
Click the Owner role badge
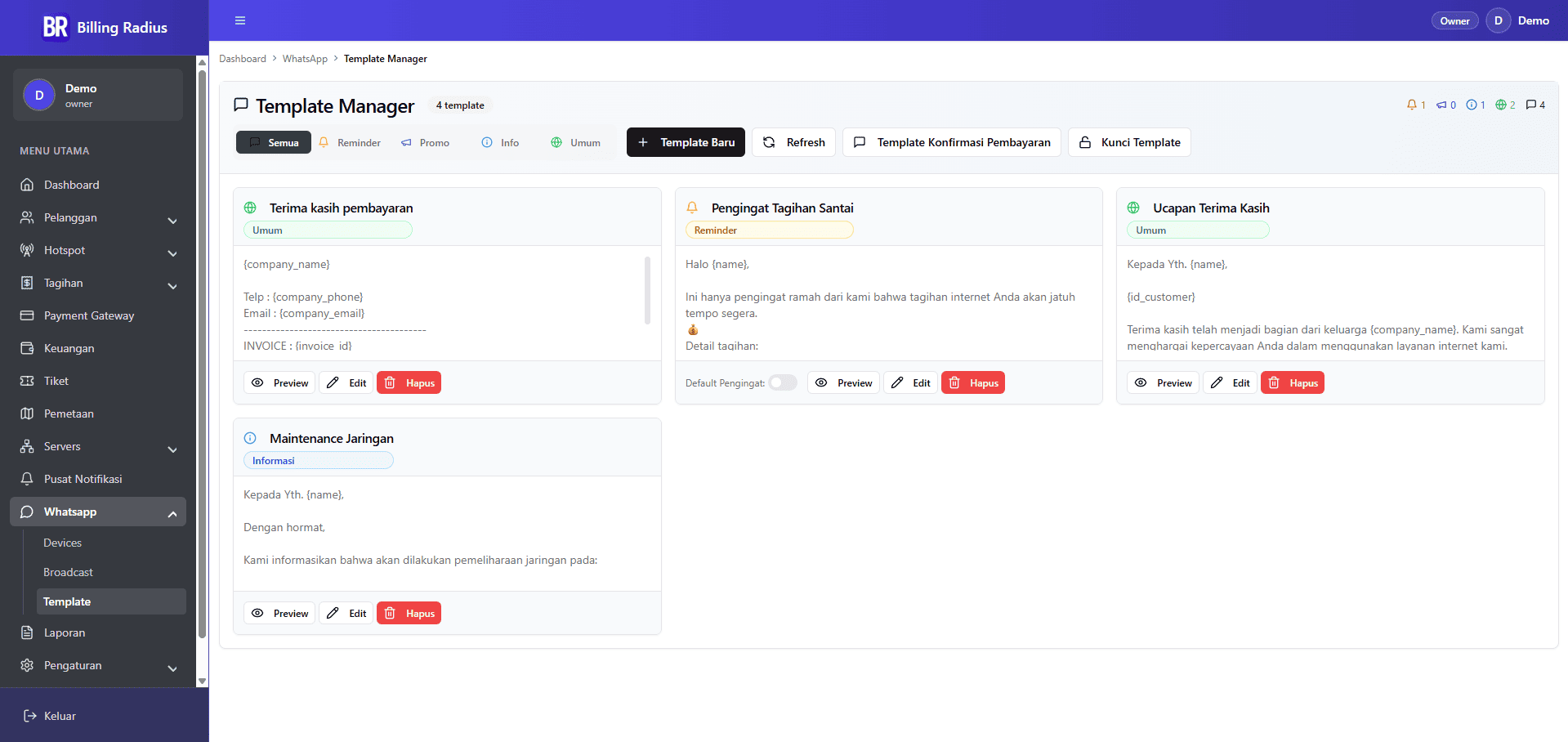tap(1454, 20)
